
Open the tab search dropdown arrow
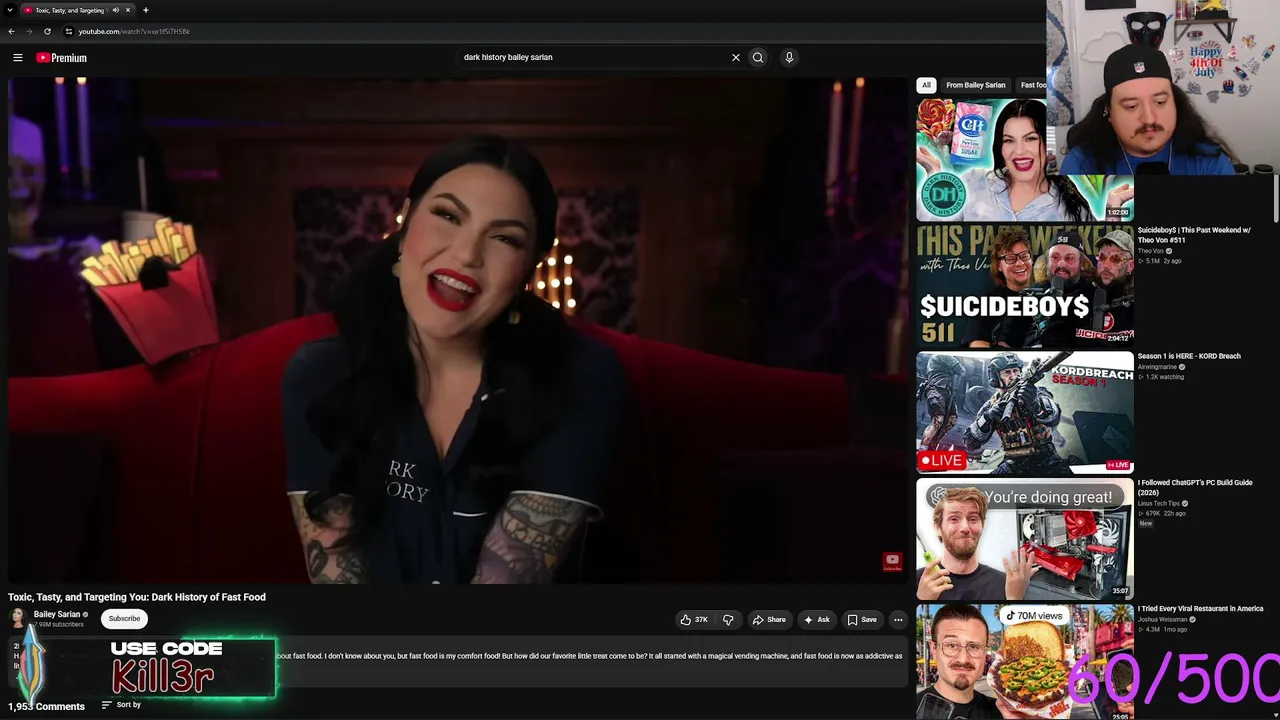pos(9,10)
